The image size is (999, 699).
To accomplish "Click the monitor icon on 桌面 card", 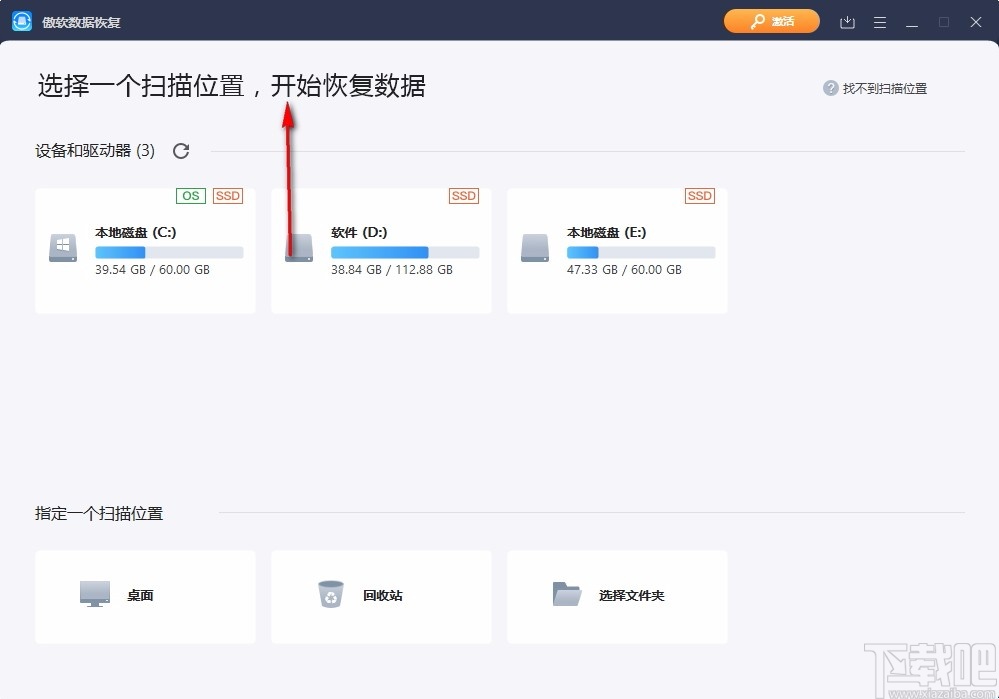I will coord(94,593).
